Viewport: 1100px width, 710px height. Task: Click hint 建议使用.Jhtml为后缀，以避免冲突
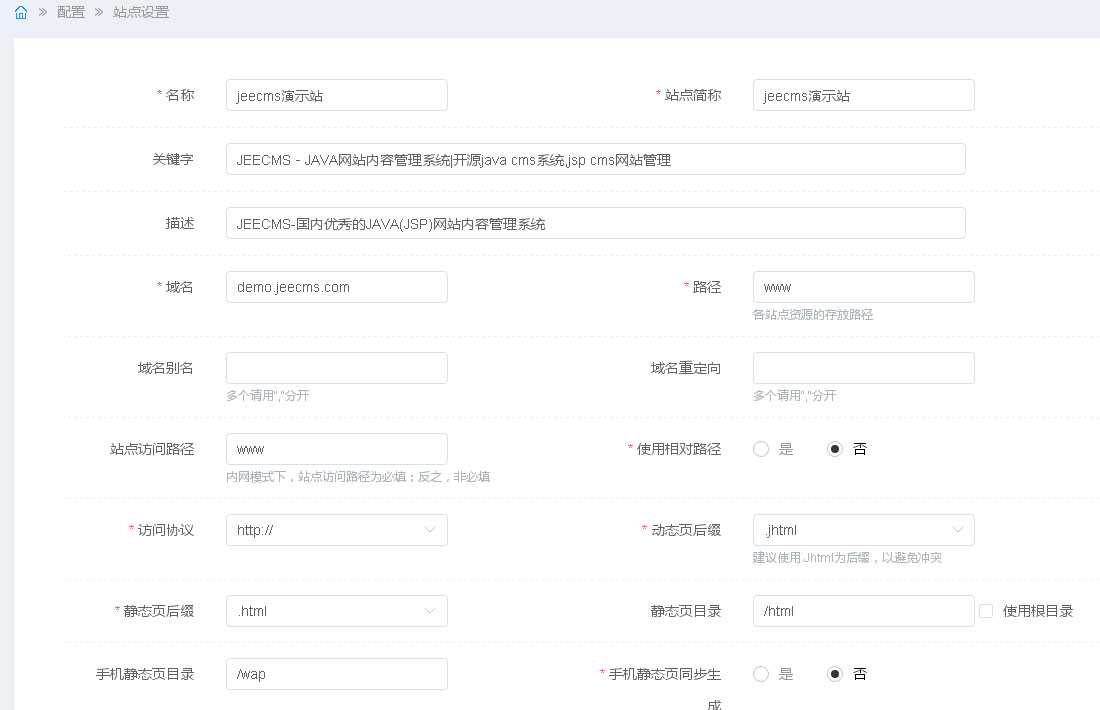847,557
